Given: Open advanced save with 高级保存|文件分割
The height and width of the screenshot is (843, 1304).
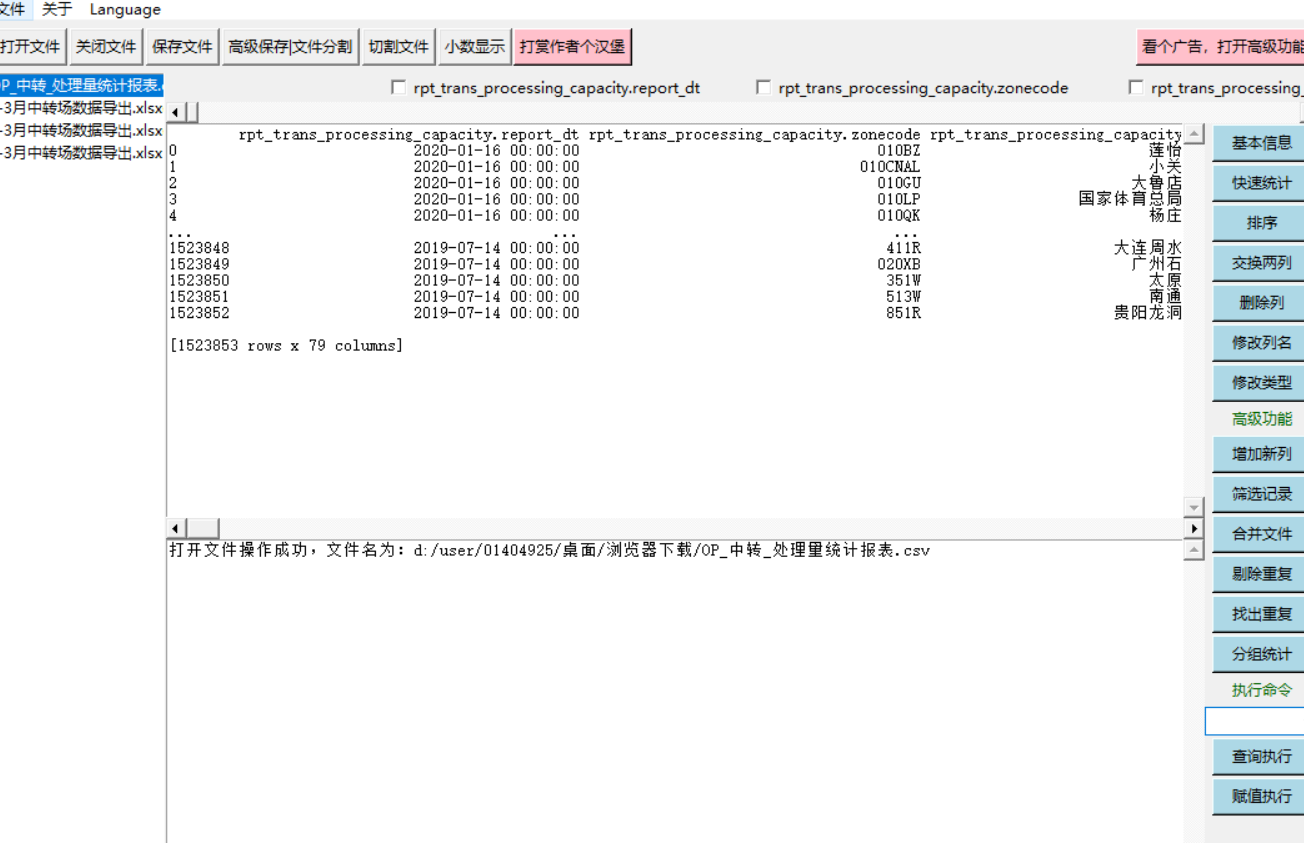Looking at the screenshot, I should coord(290,45).
